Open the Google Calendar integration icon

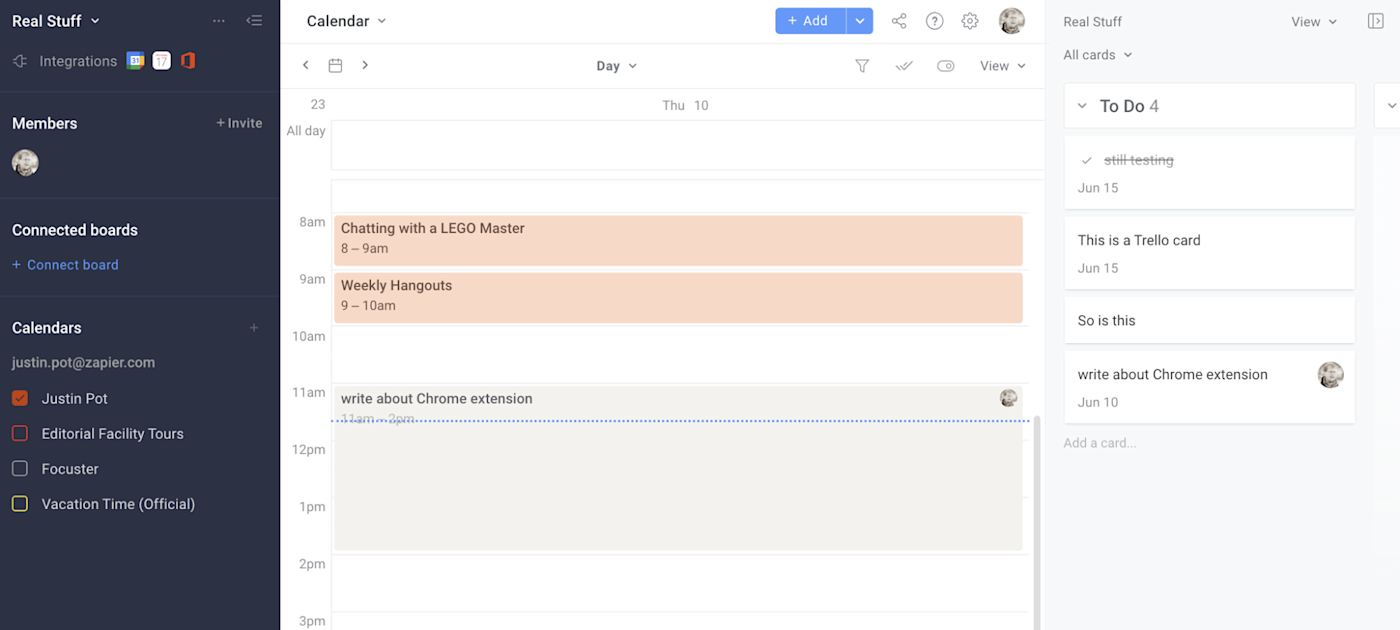click(x=135, y=61)
